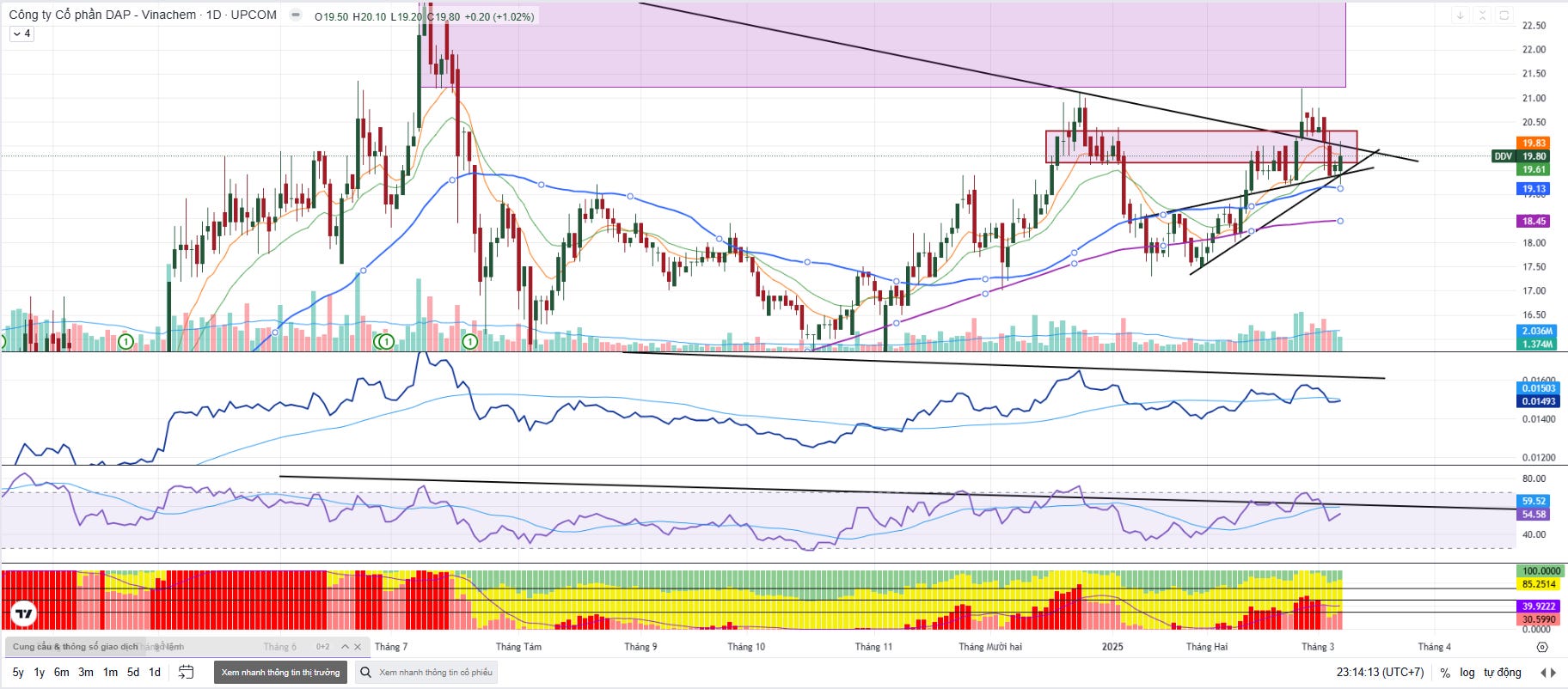Click the 59.52 RSI value label

click(1534, 501)
